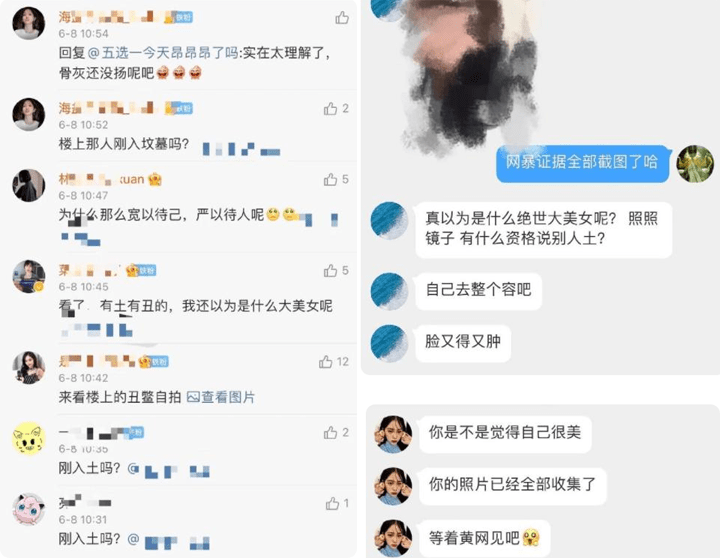720x558 pixels.
Task: Open the @五选一今天昂昂昂了吗 mention
Action: pos(163,53)
